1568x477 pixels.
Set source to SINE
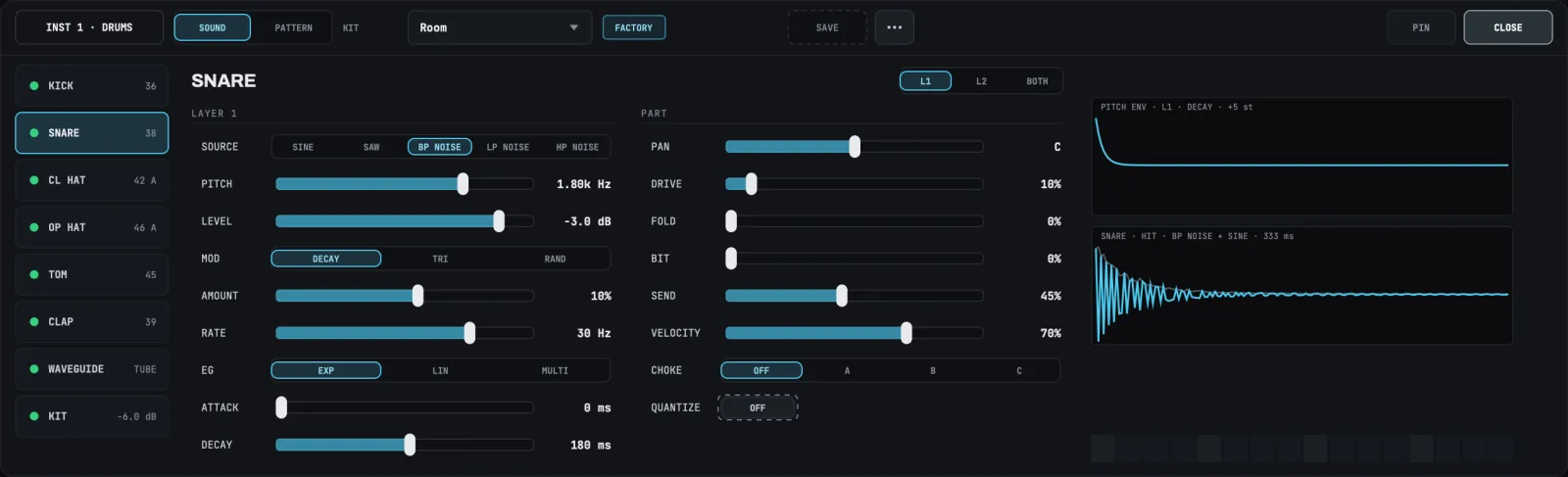pos(303,147)
